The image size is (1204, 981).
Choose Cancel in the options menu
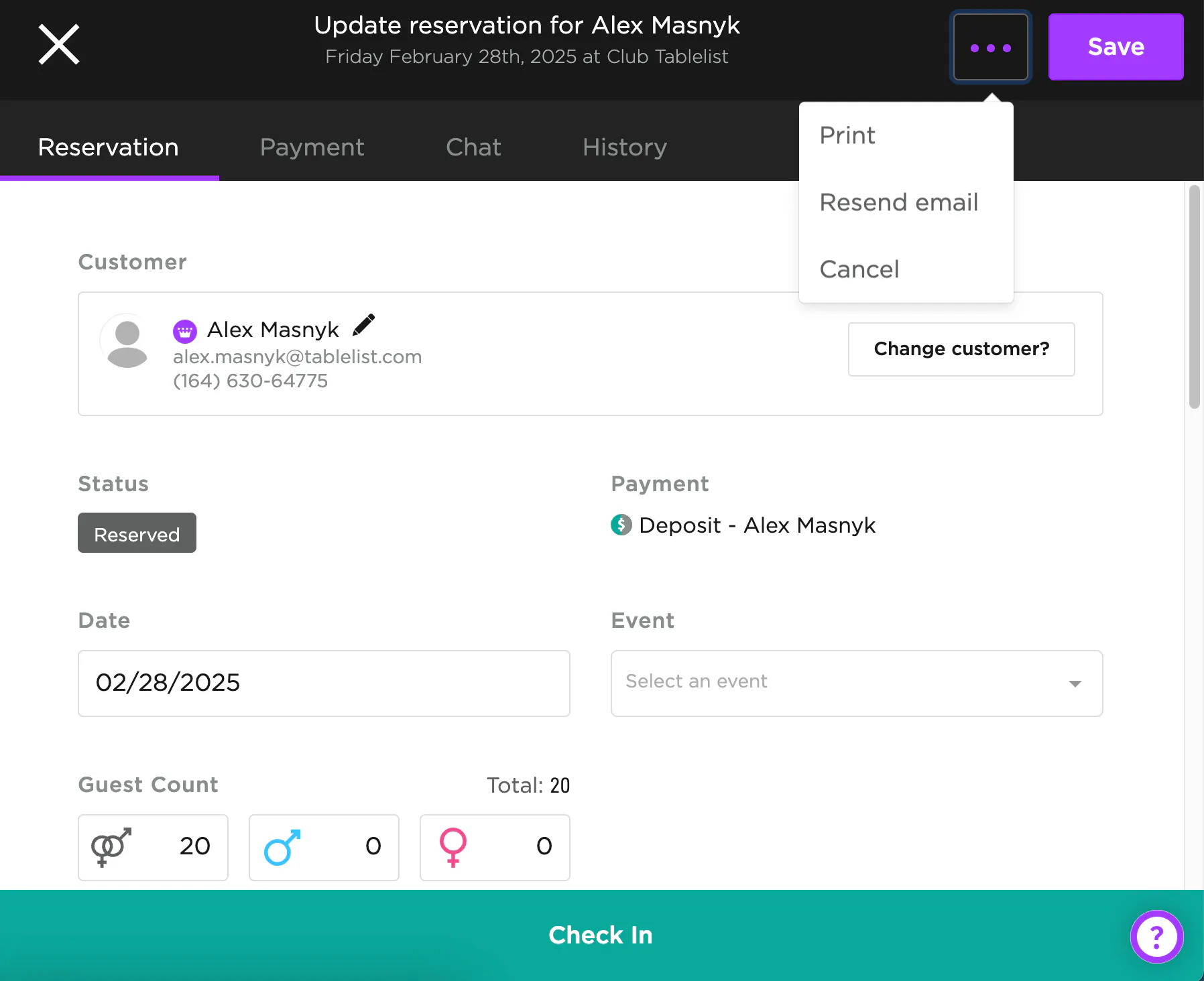[859, 269]
